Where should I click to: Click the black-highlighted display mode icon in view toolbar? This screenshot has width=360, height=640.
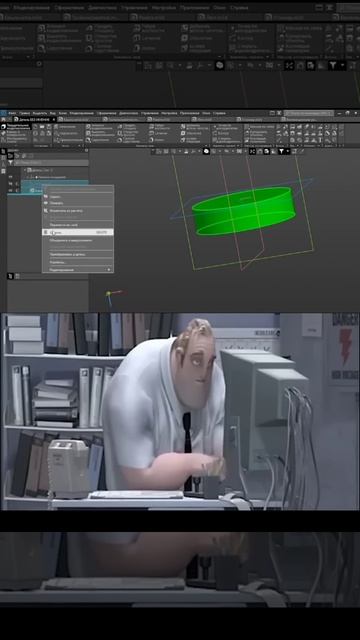(x=207, y=151)
